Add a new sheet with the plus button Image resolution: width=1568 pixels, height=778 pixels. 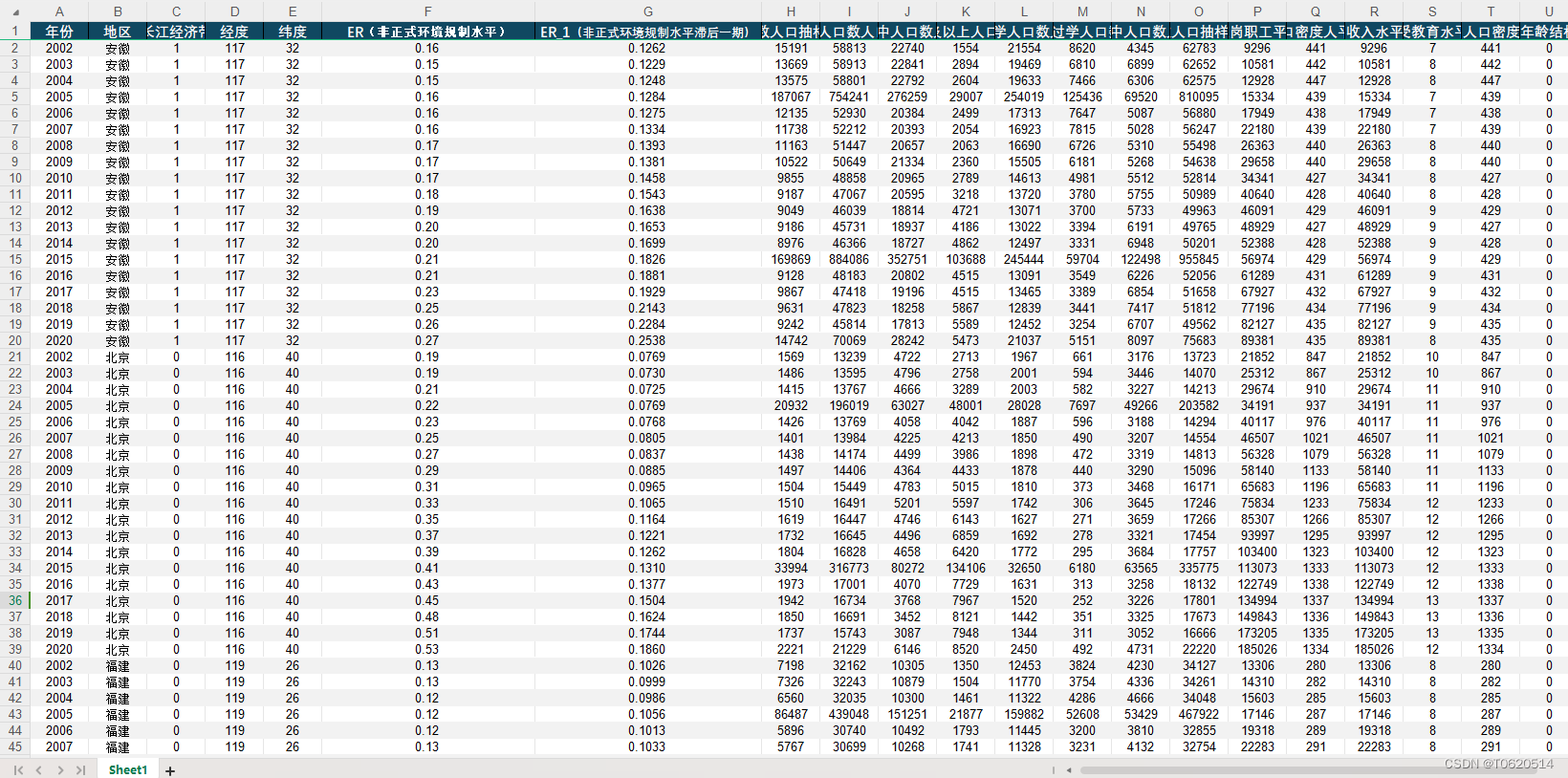click(x=170, y=770)
